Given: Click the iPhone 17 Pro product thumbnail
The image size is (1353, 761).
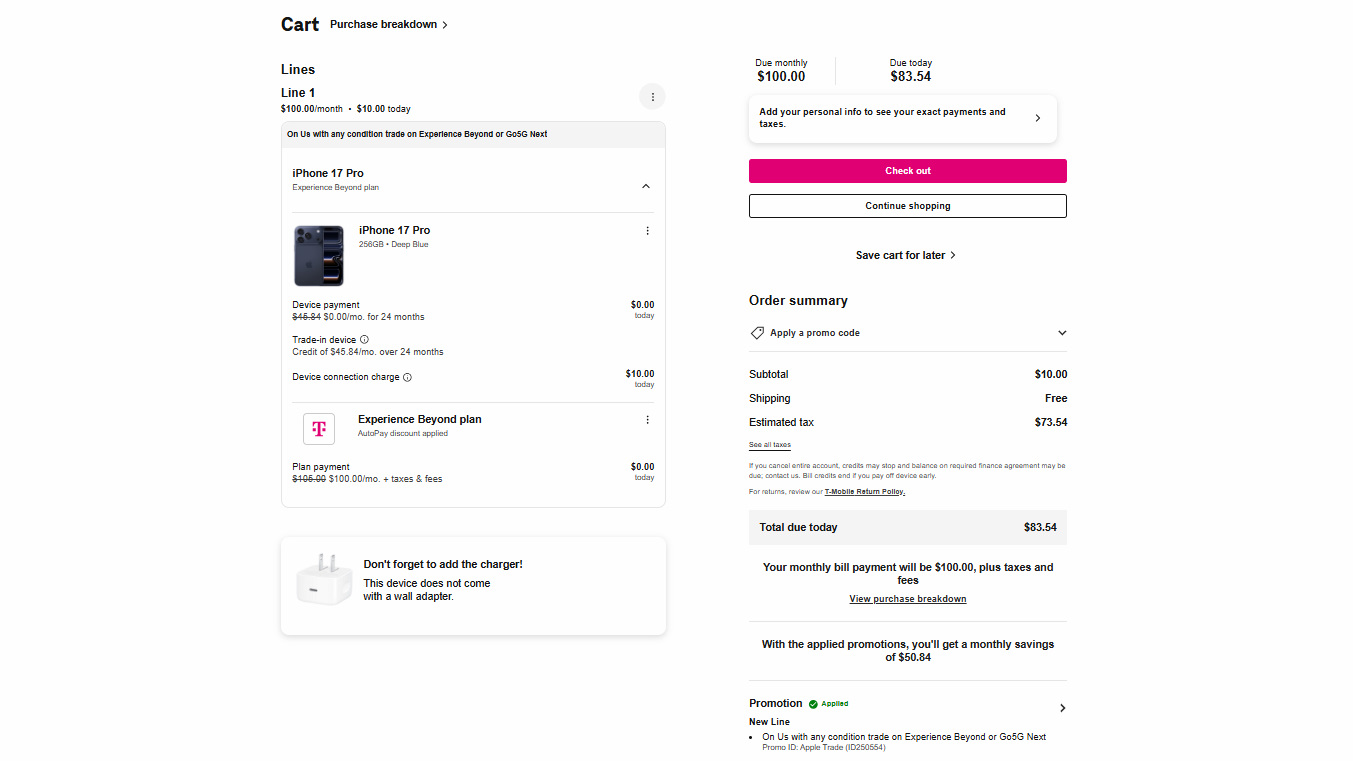Looking at the screenshot, I should coord(318,254).
